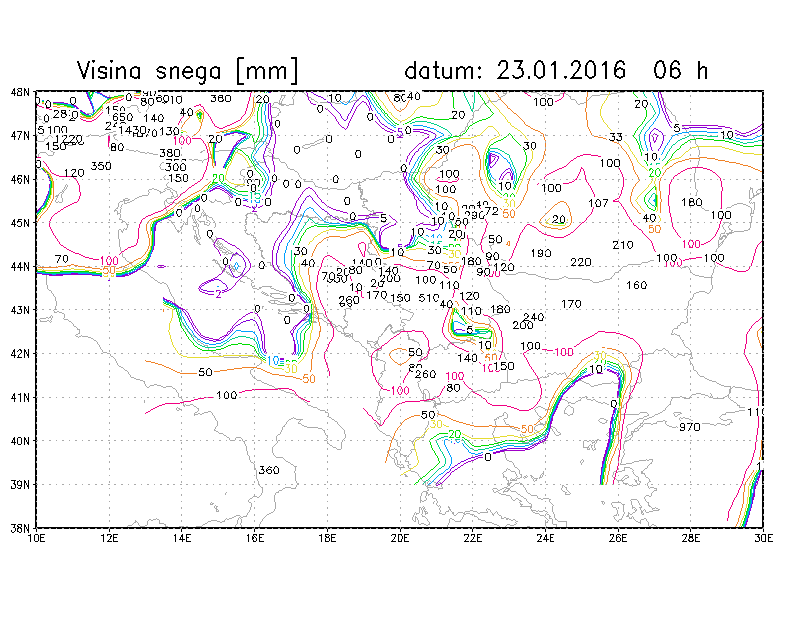Click the '39N' latitude axis label
This screenshot has width=800, height=618.
(x=20, y=484)
